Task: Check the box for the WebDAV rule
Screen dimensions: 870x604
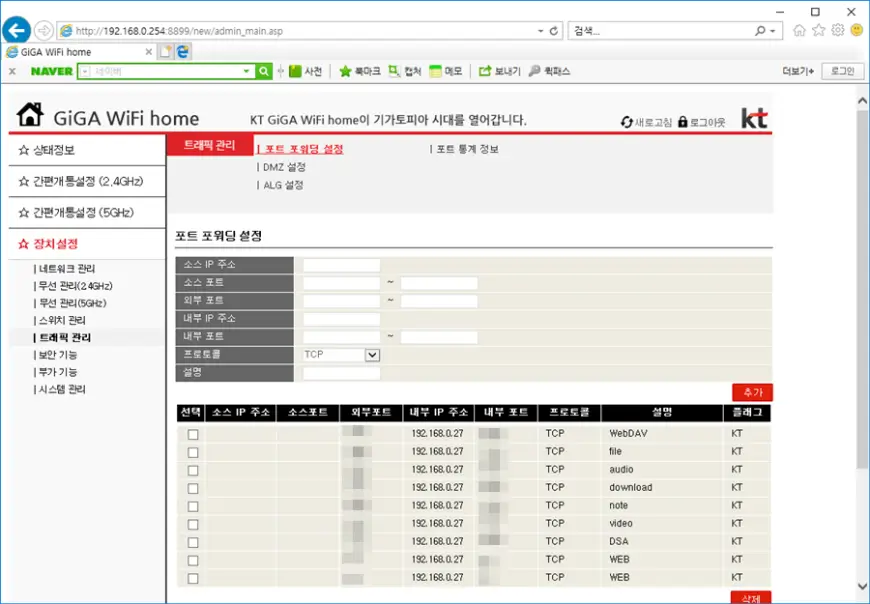Action: pyautogui.click(x=193, y=435)
